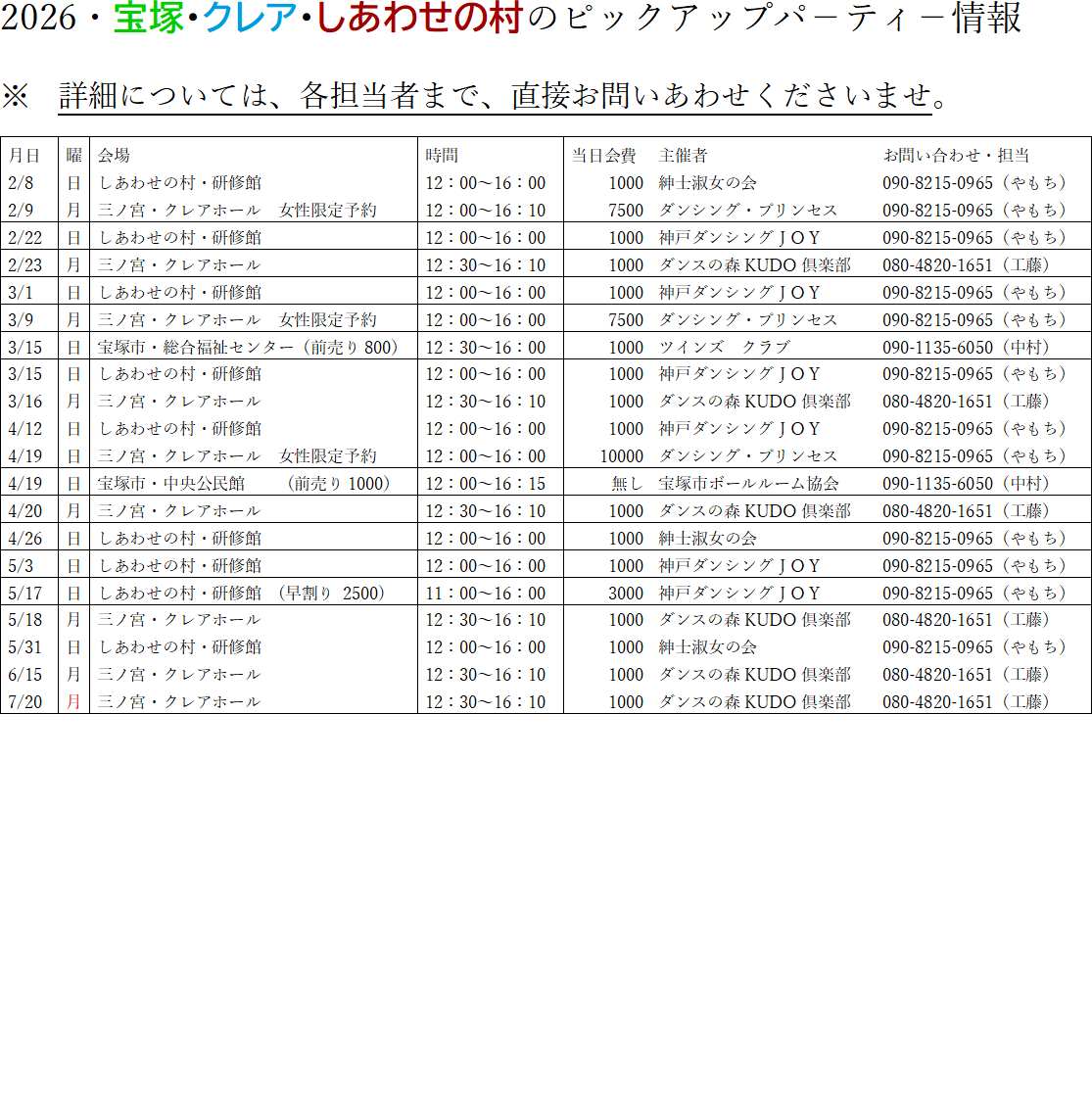Click the 11：00～16：00 time cell

pos(486,594)
